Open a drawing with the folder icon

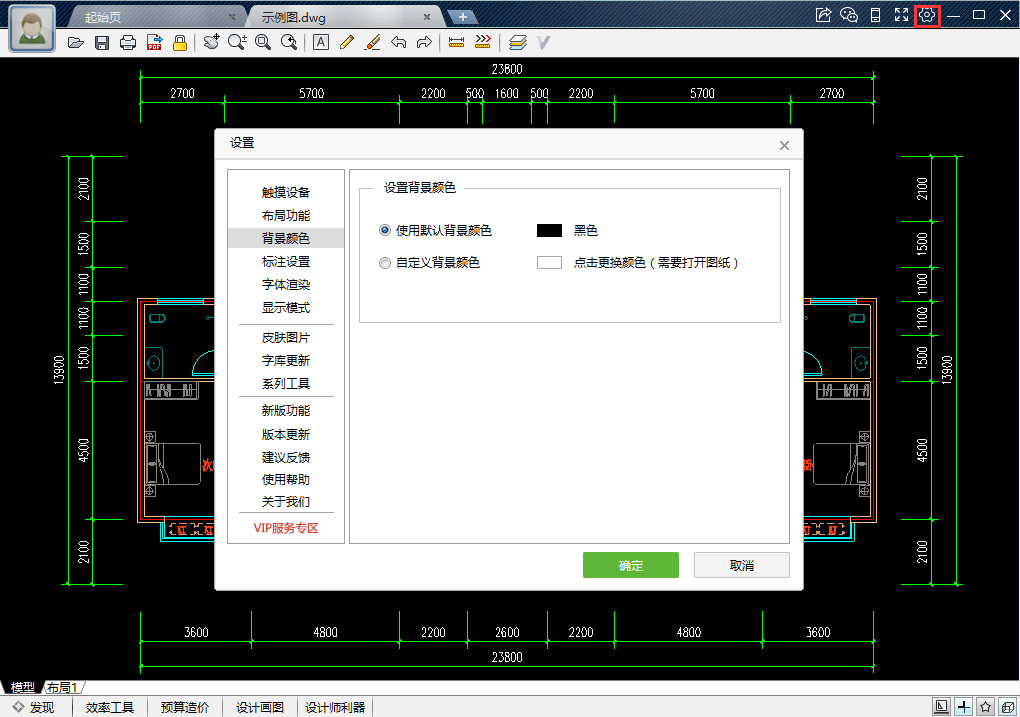click(x=76, y=43)
